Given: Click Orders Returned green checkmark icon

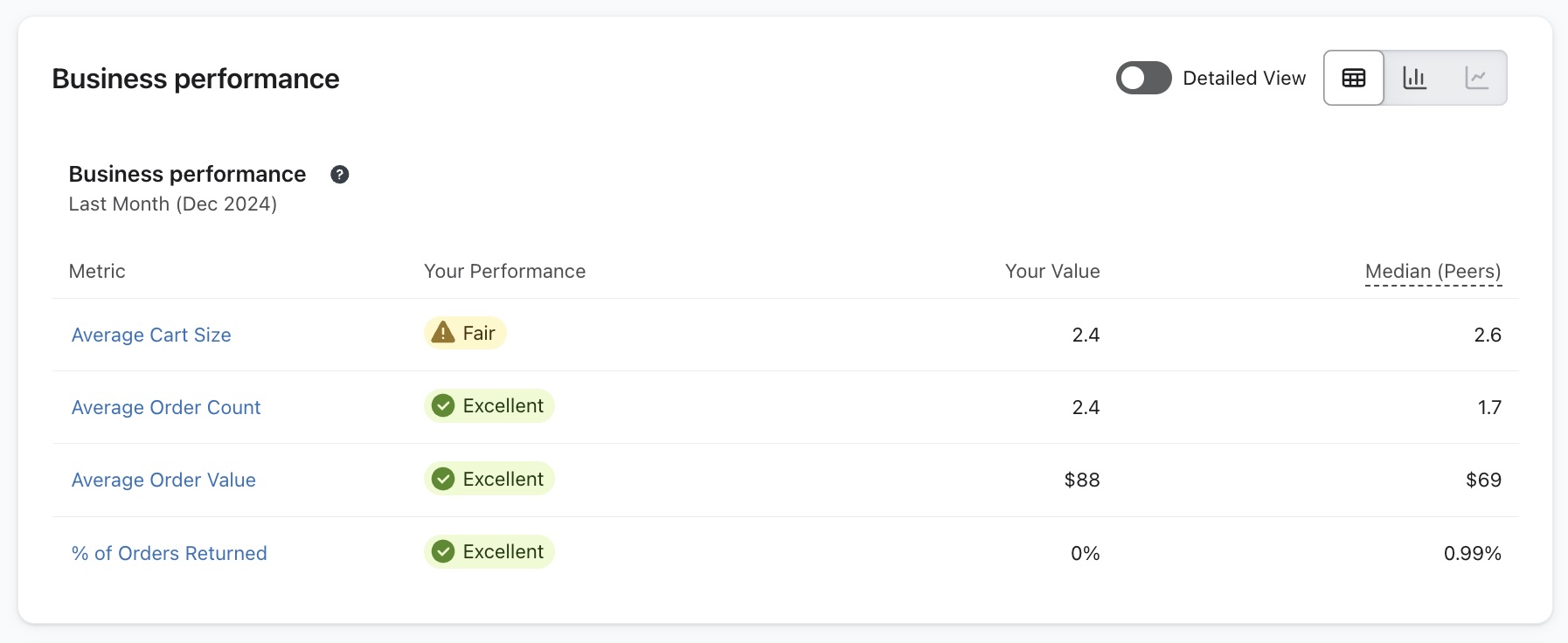Looking at the screenshot, I should [443, 552].
